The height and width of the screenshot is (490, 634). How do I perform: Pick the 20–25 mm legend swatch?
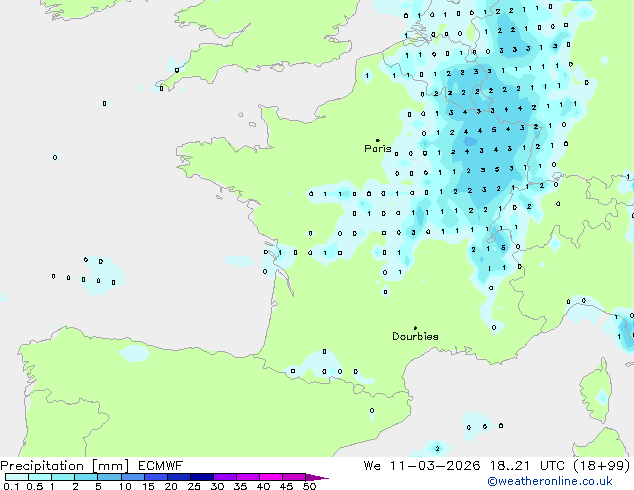178,477
